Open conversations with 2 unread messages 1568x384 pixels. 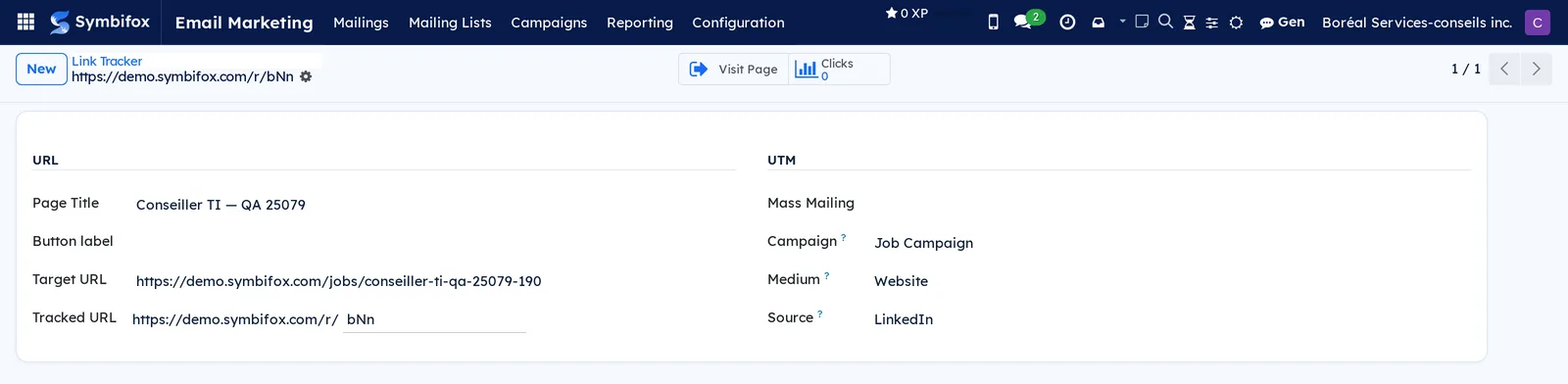(x=1028, y=20)
